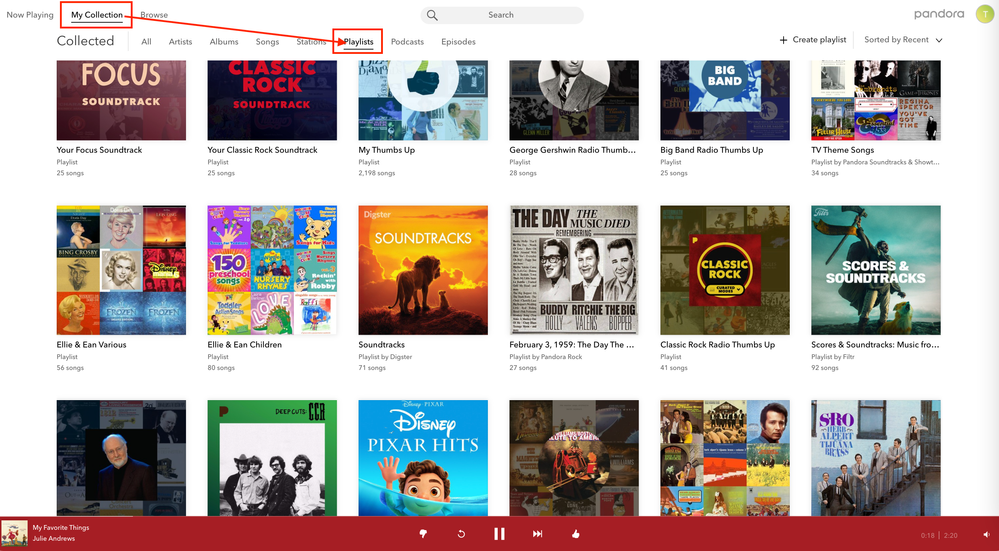Switch to the Podcasts tab
The height and width of the screenshot is (551, 999).
407,42
